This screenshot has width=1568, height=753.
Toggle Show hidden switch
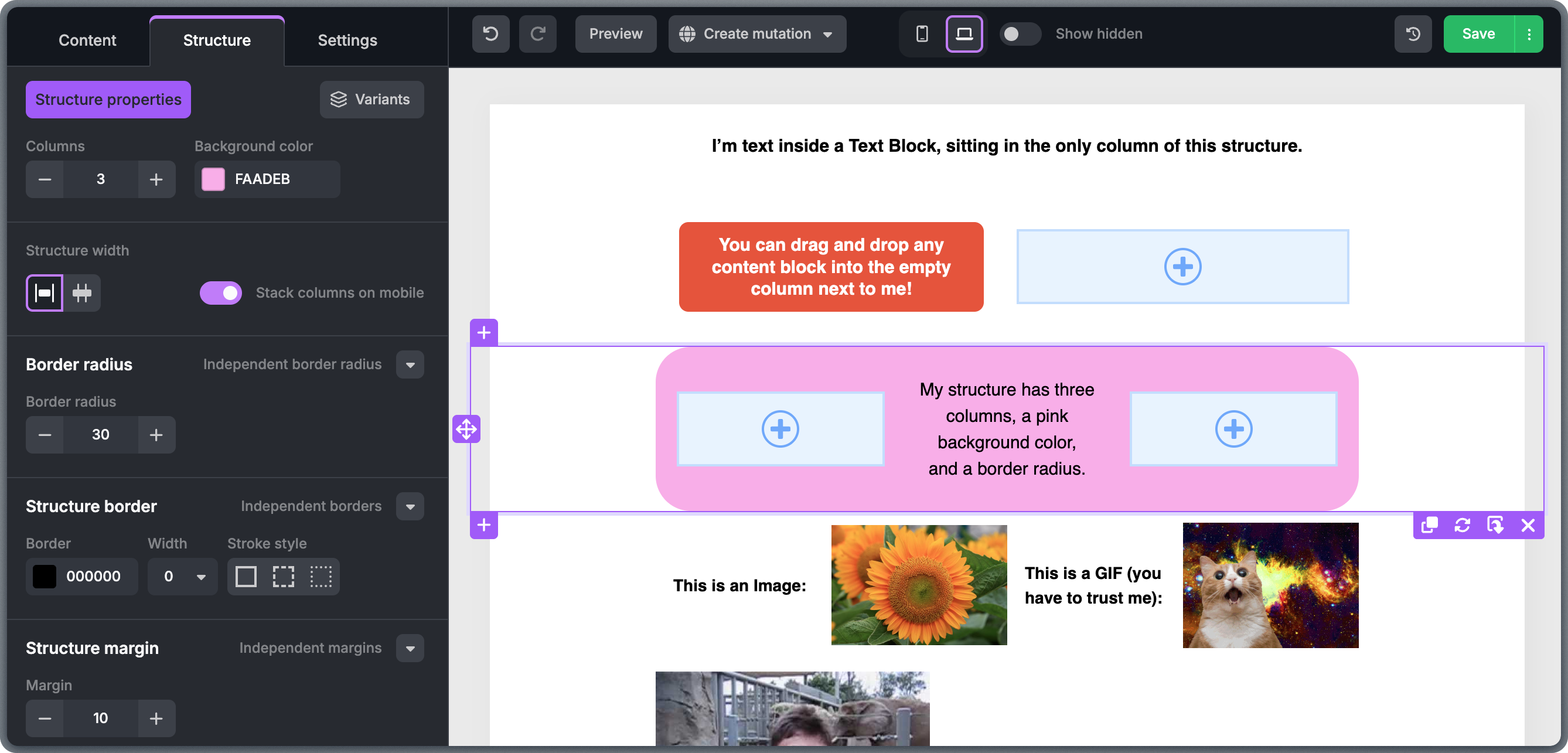pyautogui.click(x=1020, y=34)
